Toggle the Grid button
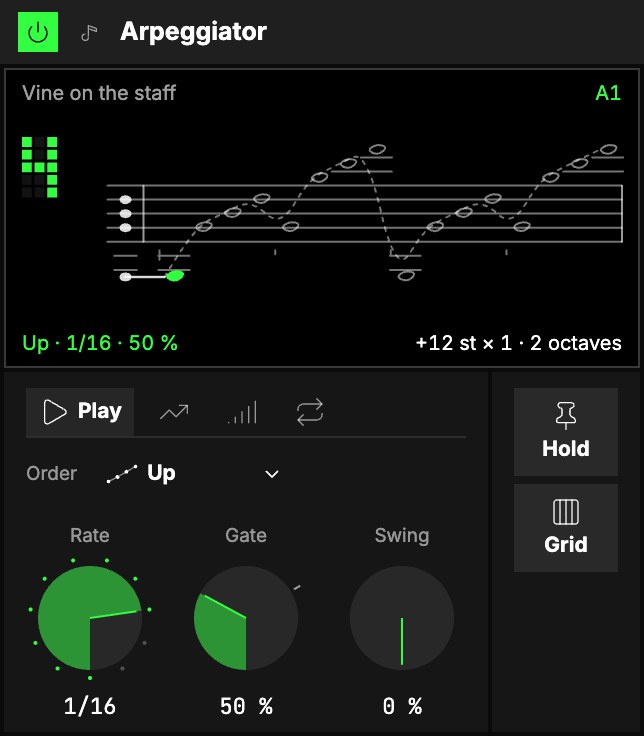The width and height of the screenshot is (644, 736). pyautogui.click(x=566, y=528)
